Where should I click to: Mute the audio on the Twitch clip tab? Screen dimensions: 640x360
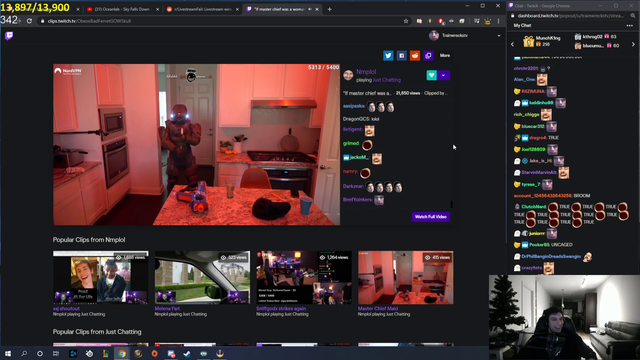310,9
